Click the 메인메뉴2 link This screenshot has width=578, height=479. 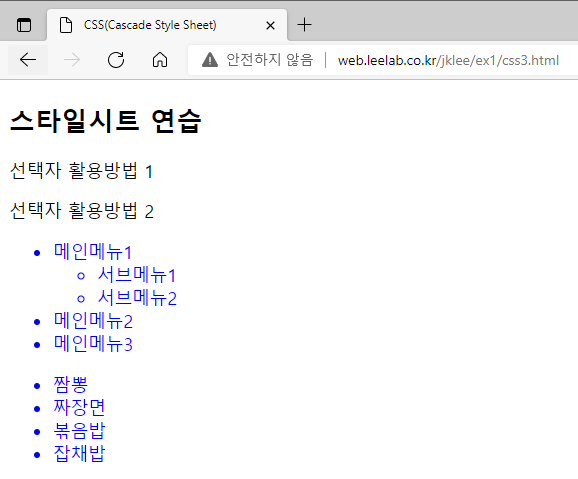click(x=93, y=321)
